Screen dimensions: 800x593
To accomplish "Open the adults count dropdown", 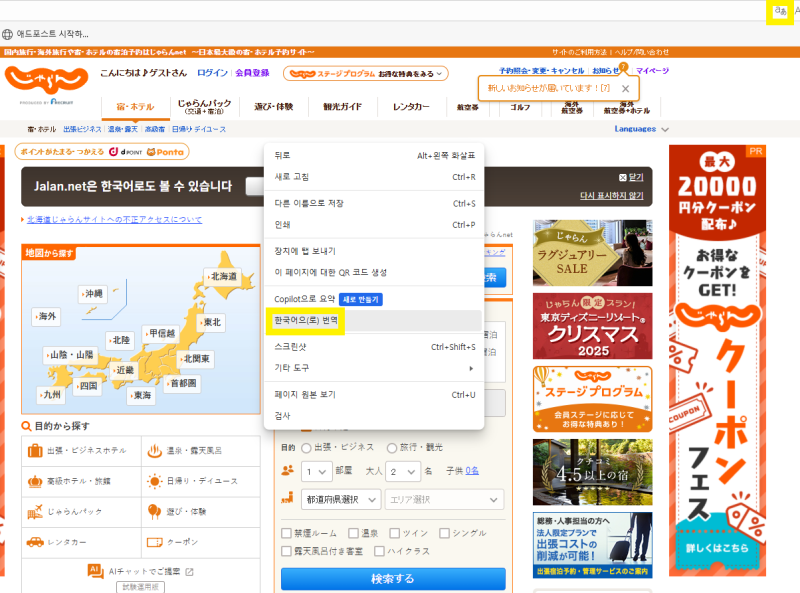I will 403,472.
